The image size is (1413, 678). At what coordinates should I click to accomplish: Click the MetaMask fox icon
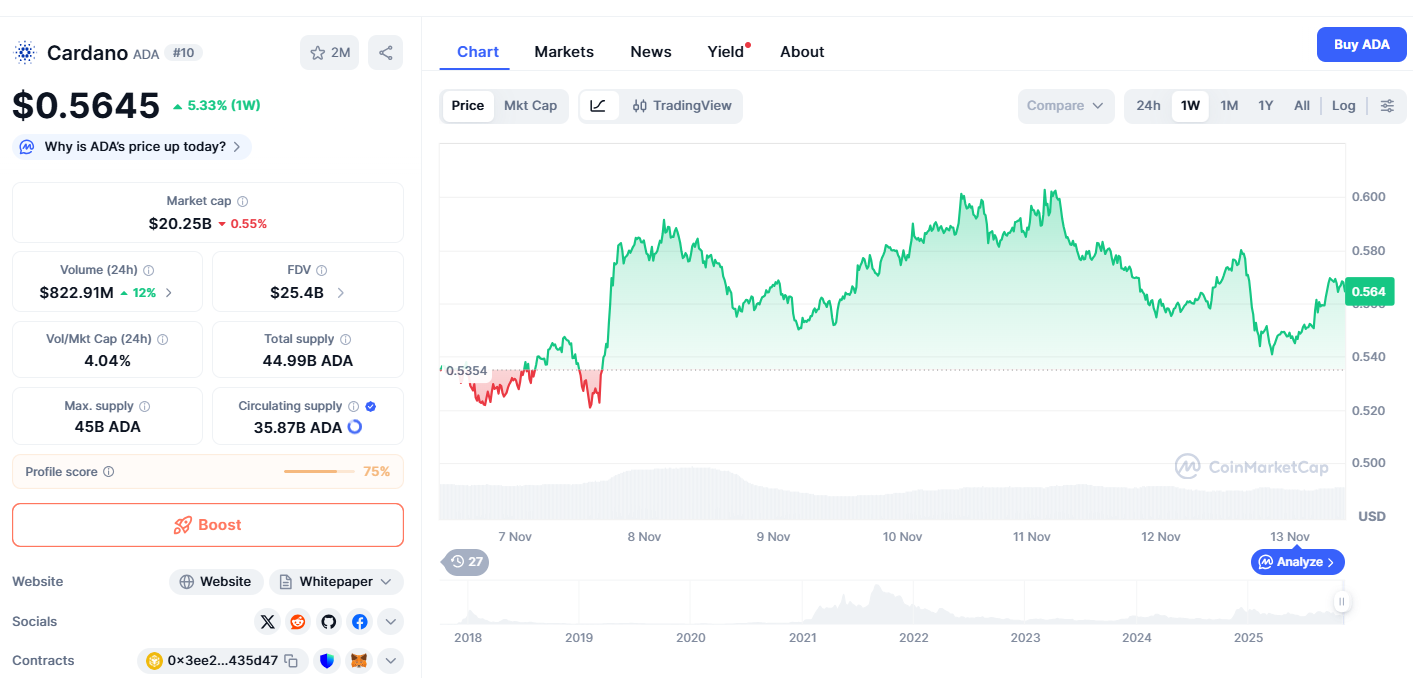point(357,661)
